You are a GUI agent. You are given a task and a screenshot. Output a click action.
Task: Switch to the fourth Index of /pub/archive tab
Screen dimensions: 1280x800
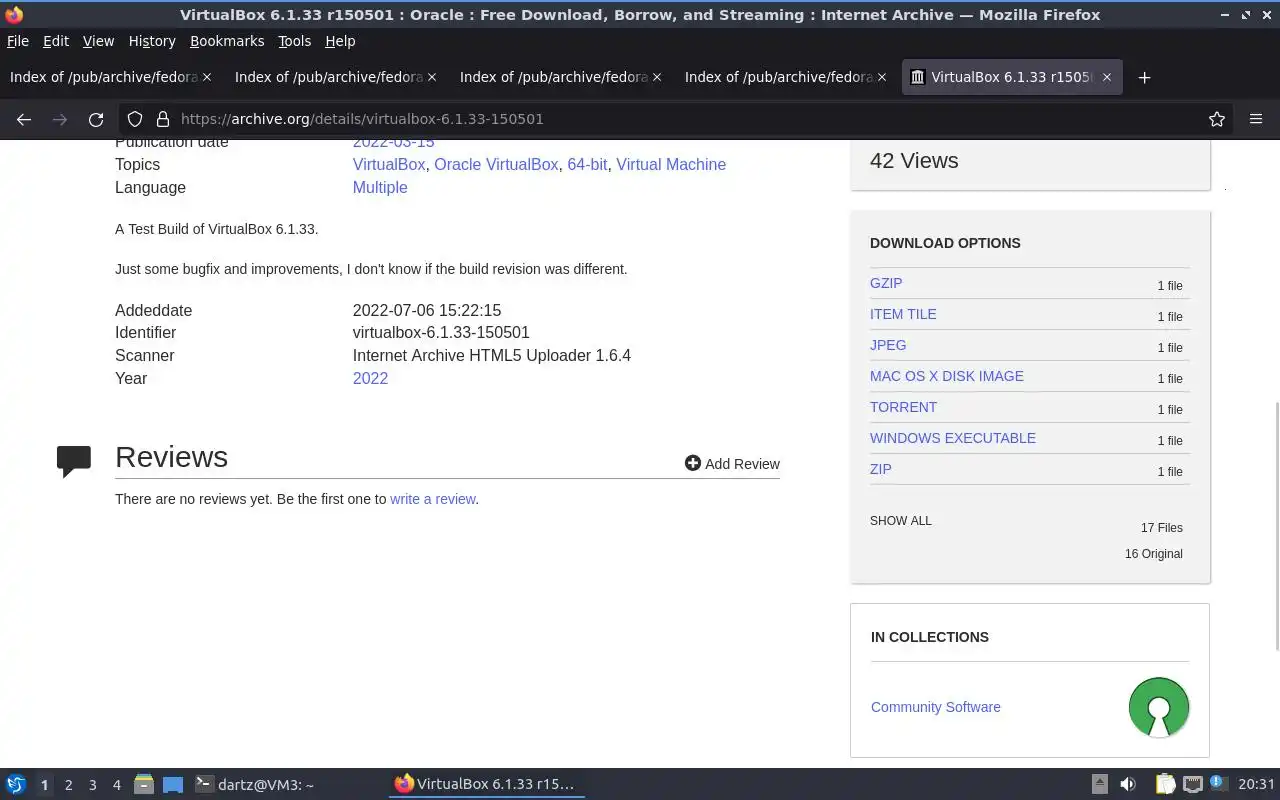(787, 77)
